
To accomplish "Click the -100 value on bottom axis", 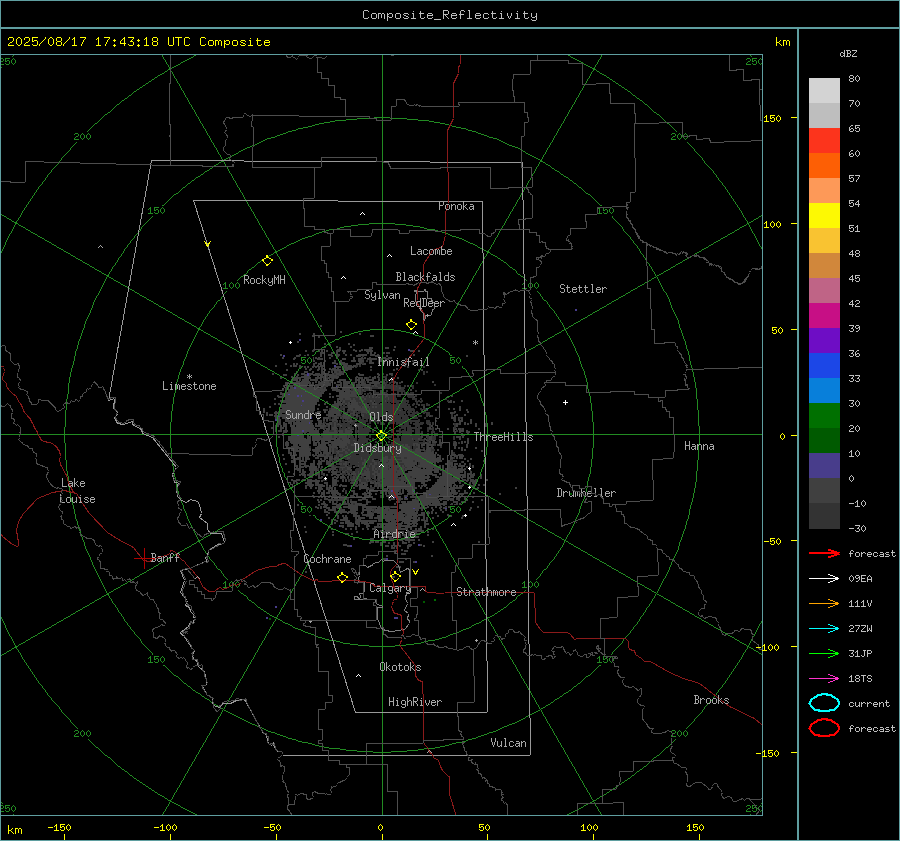I will (165, 827).
